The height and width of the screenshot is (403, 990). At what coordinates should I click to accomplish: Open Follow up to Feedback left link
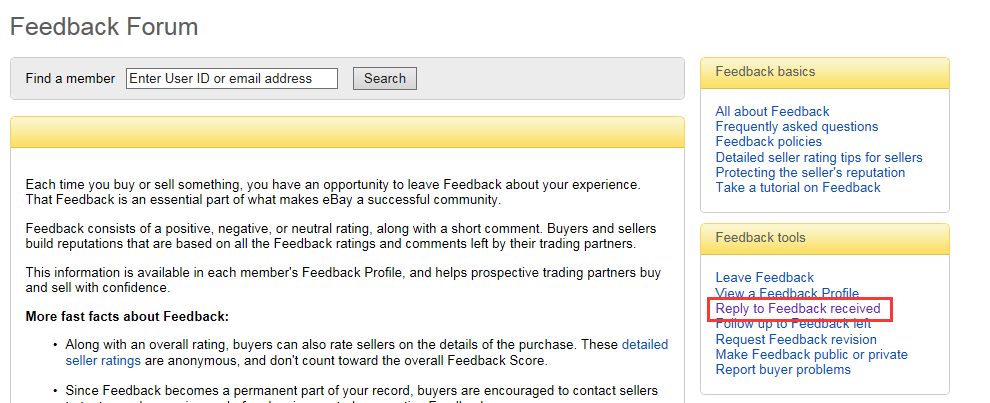793,323
